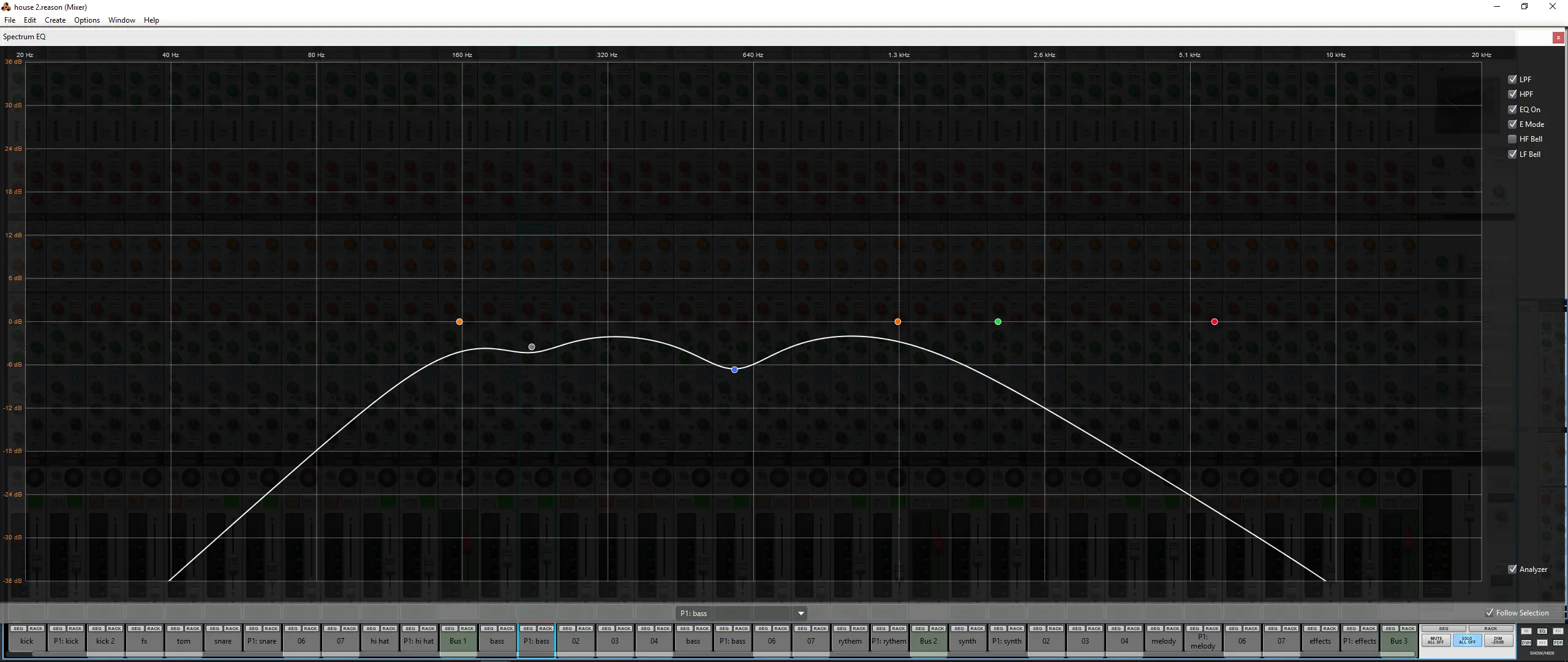
Task: Toggle FDR section in Show/Hide panel
Action: click(x=1558, y=642)
